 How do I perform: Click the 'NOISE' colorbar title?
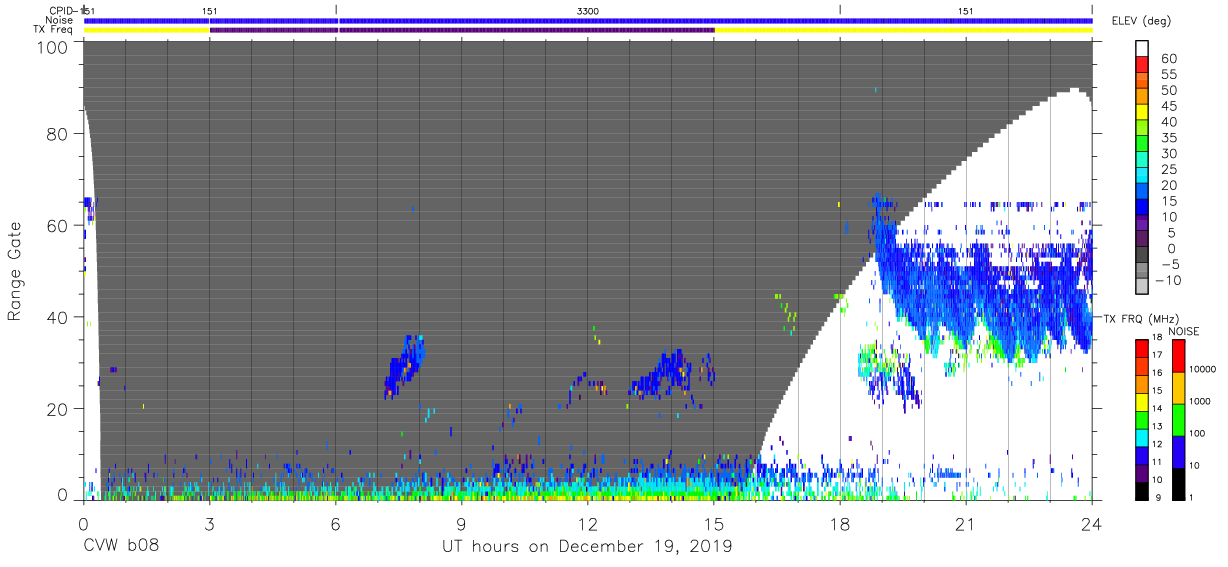click(x=1183, y=332)
